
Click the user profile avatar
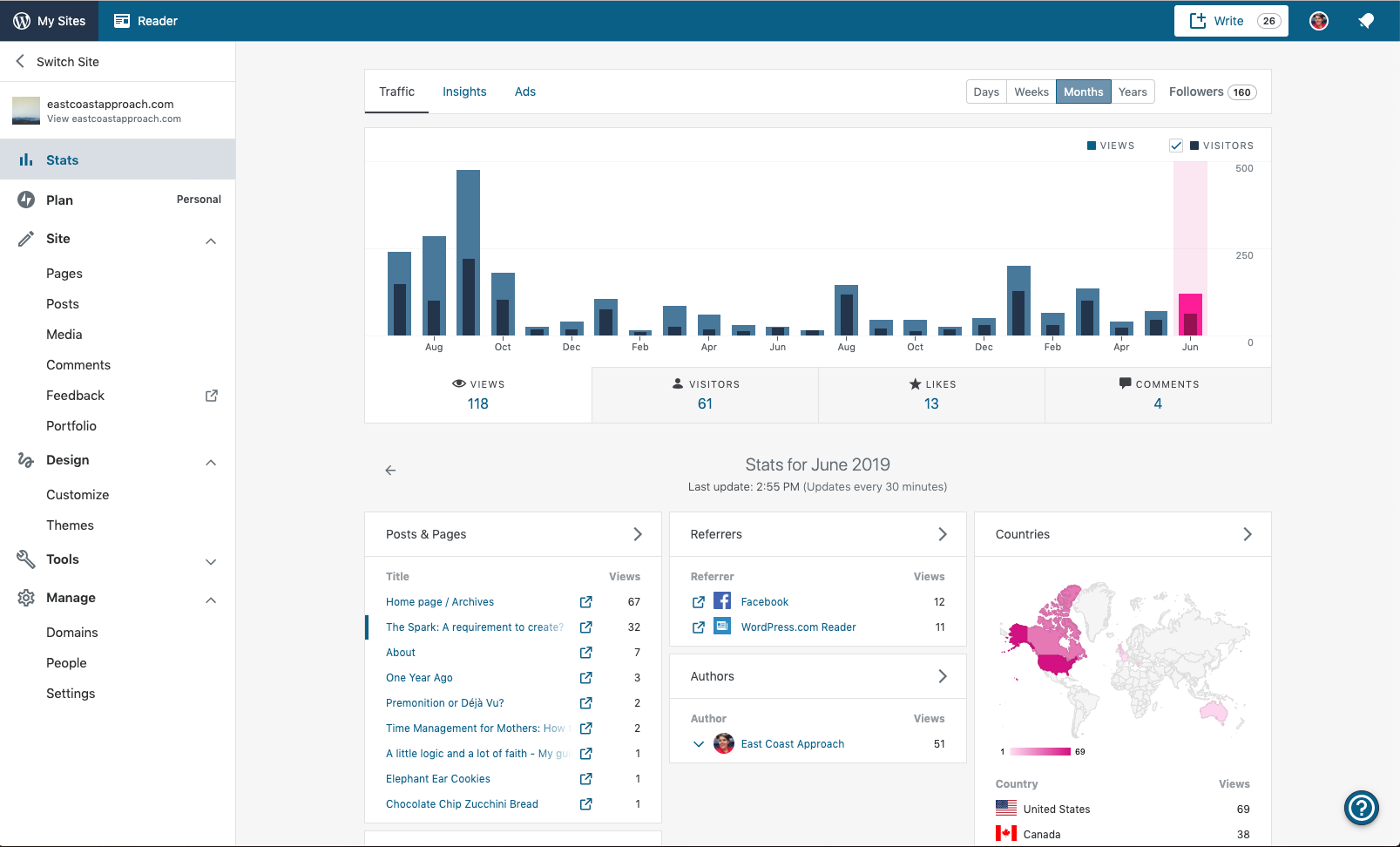pos(1319,21)
